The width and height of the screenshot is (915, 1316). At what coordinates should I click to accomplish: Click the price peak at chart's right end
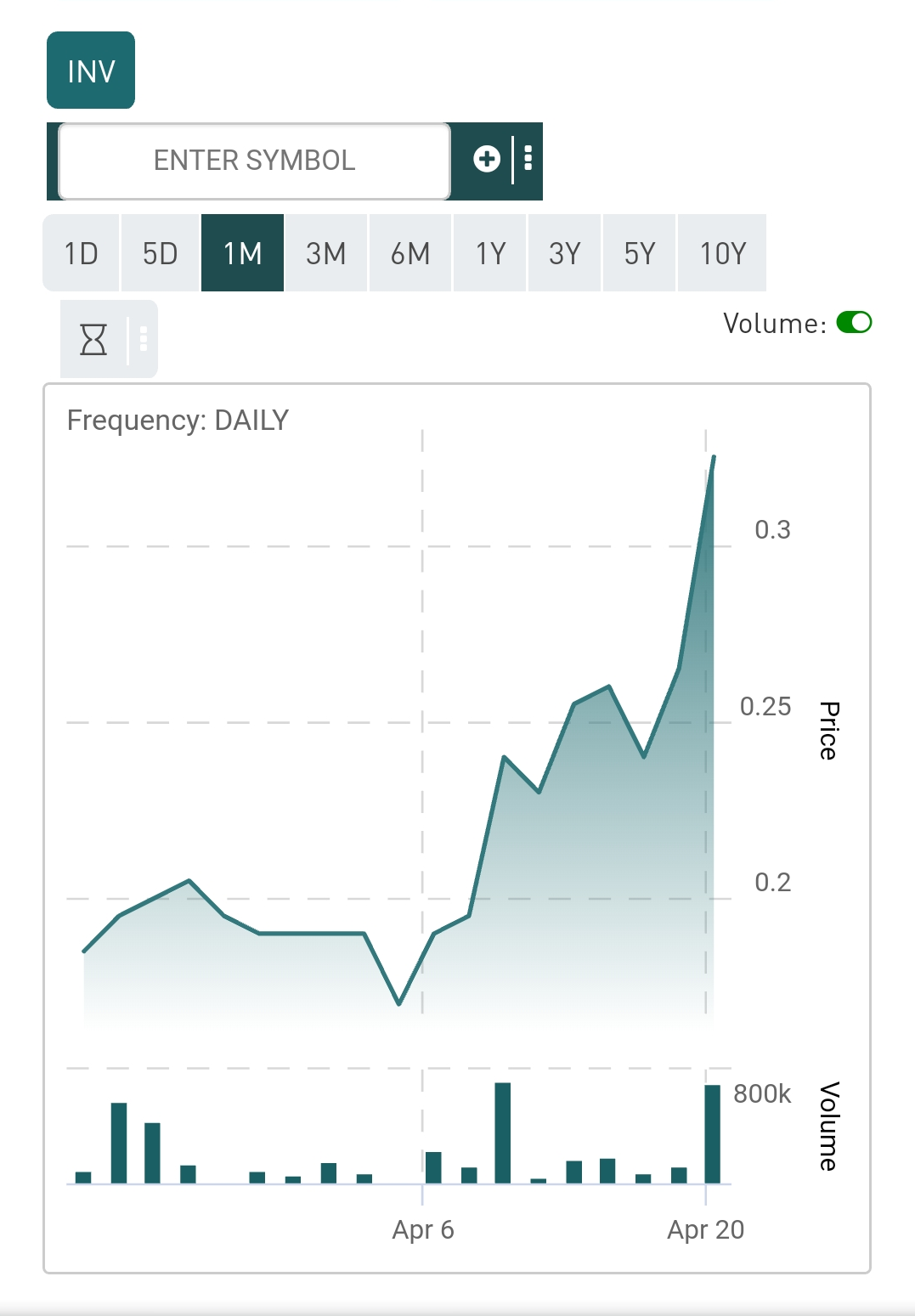(714, 458)
